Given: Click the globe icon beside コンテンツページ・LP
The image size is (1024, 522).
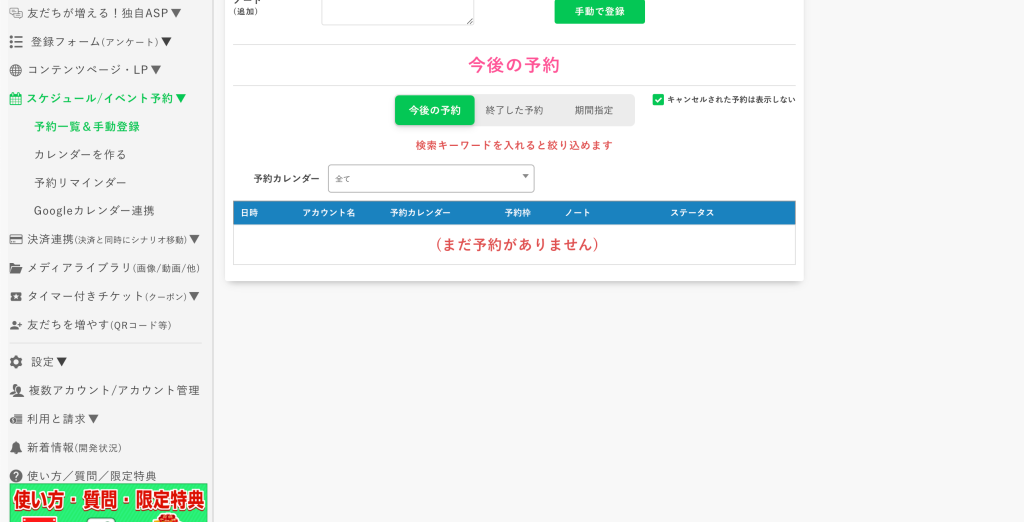Looking at the screenshot, I should tap(16, 70).
